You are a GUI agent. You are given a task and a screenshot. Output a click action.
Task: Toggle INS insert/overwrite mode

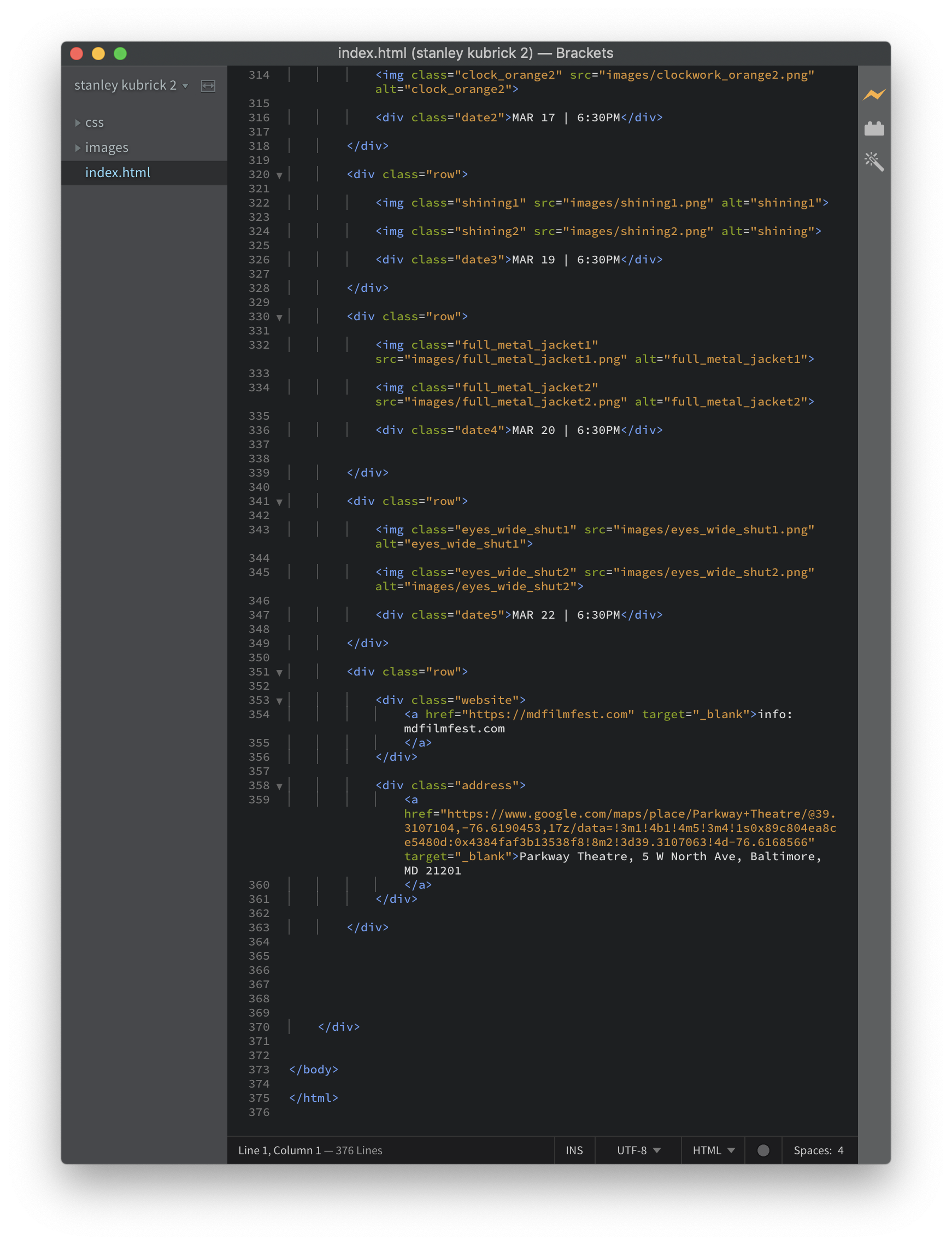tap(573, 1150)
